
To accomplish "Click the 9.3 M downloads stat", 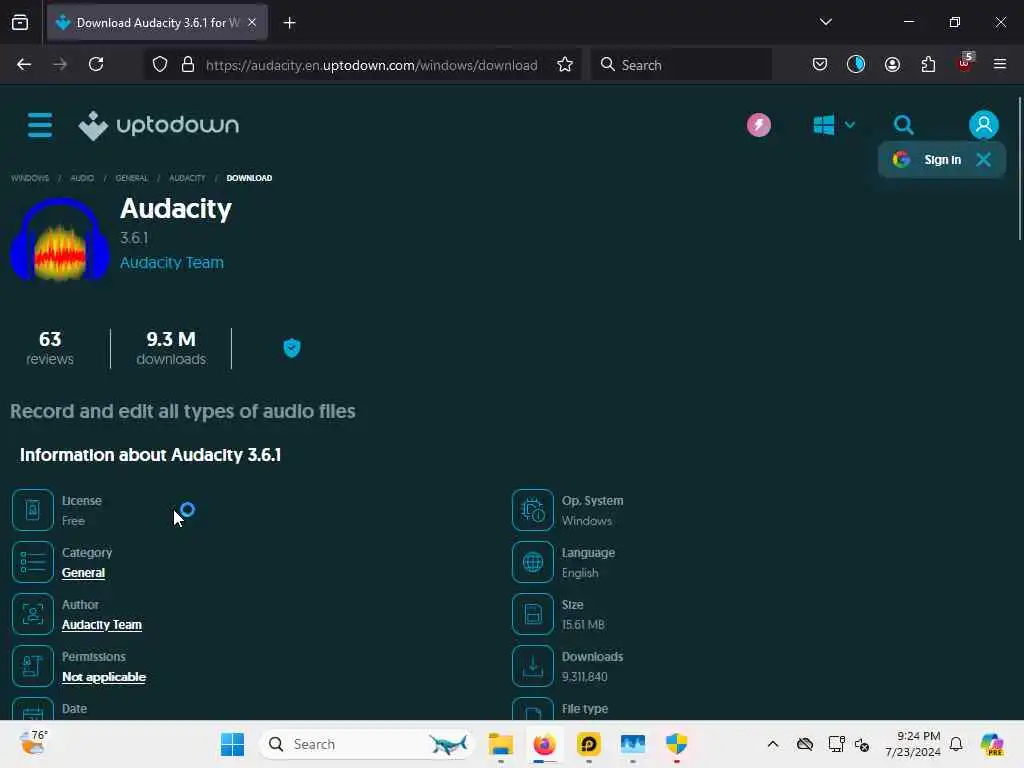I will [x=171, y=348].
